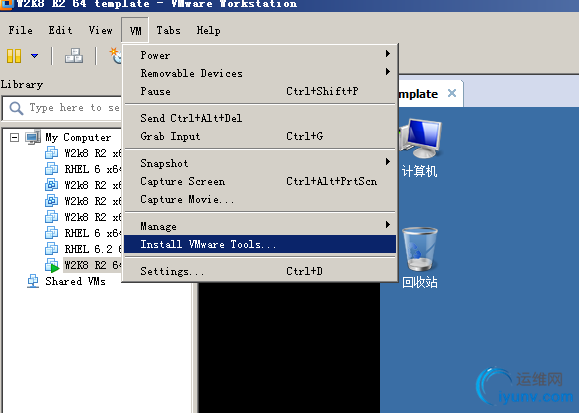Open the Tabs menu
The height and width of the screenshot is (413, 579).
pos(168,30)
